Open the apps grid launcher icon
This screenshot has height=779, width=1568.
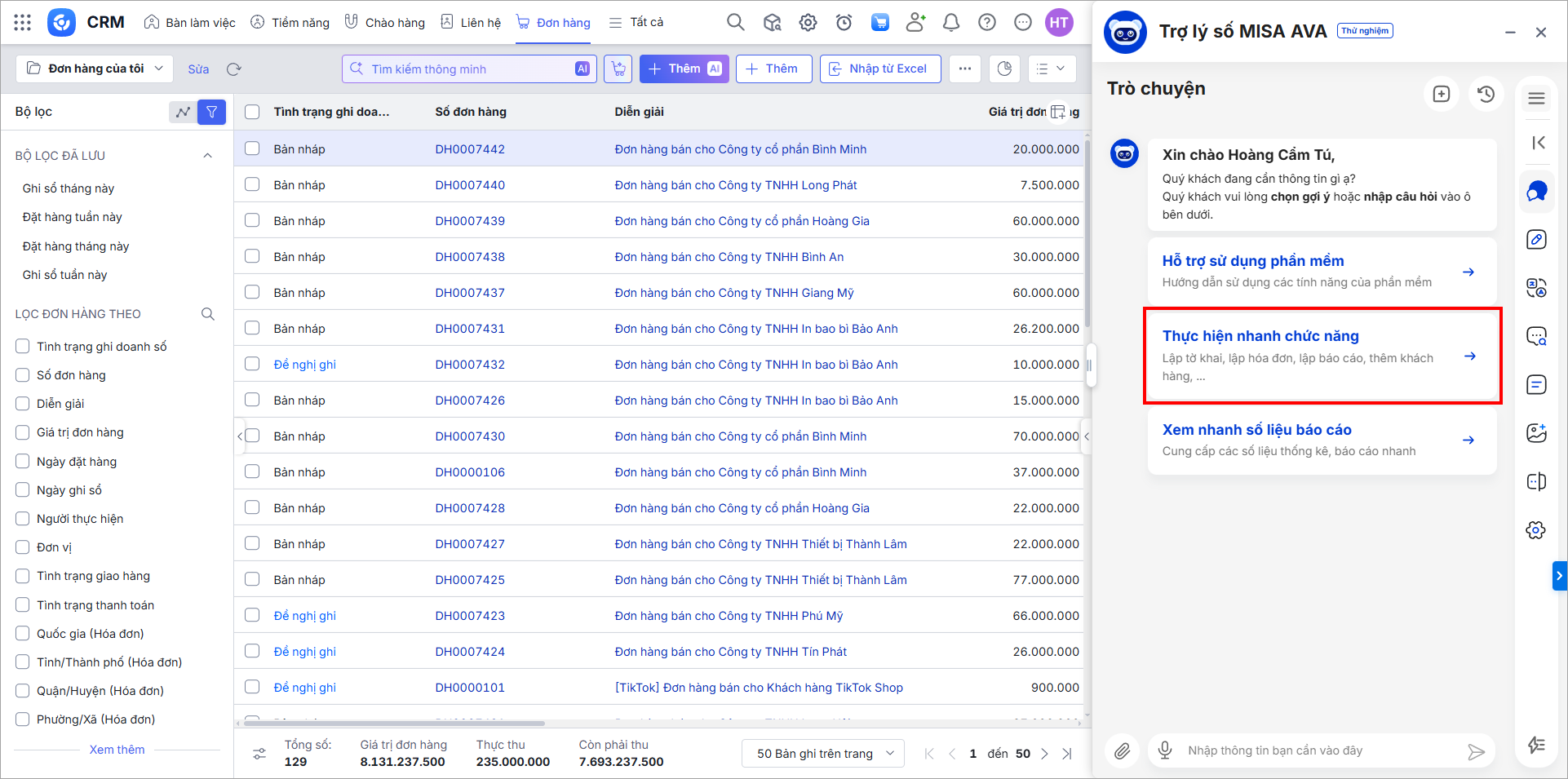click(x=23, y=23)
